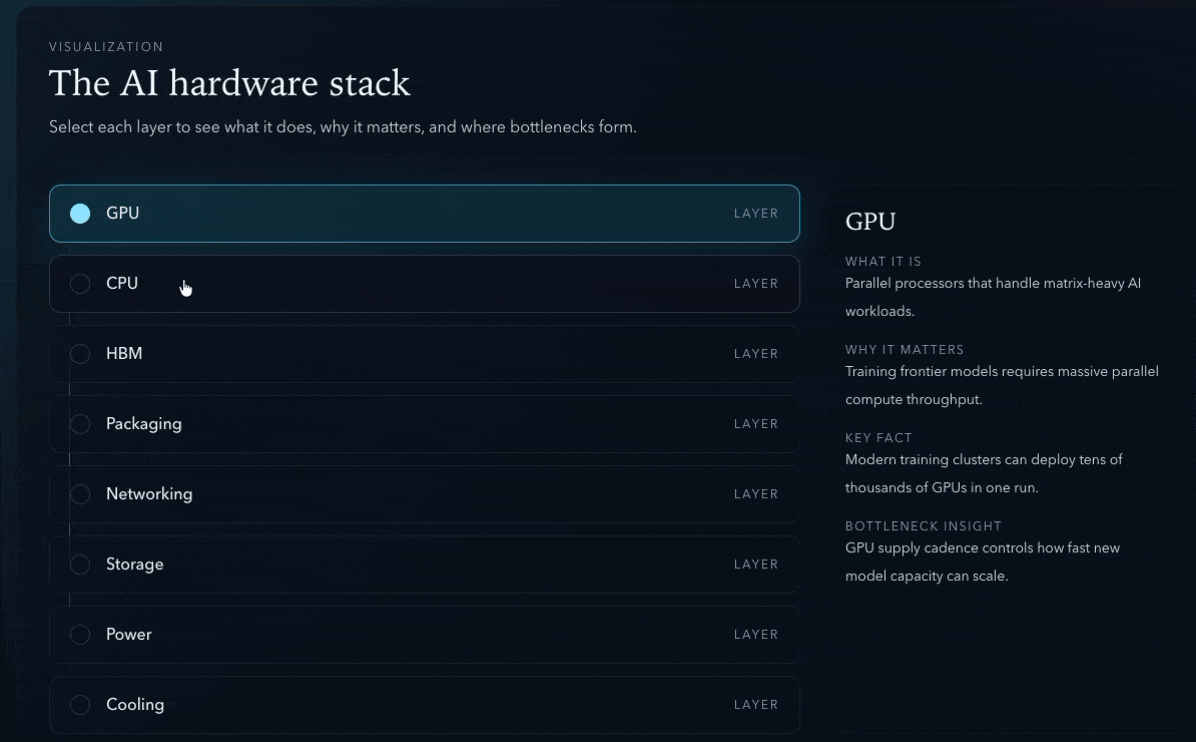This screenshot has width=1196, height=742.
Task: Click the Cooling layer circle indicator
Action: [80, 704]
